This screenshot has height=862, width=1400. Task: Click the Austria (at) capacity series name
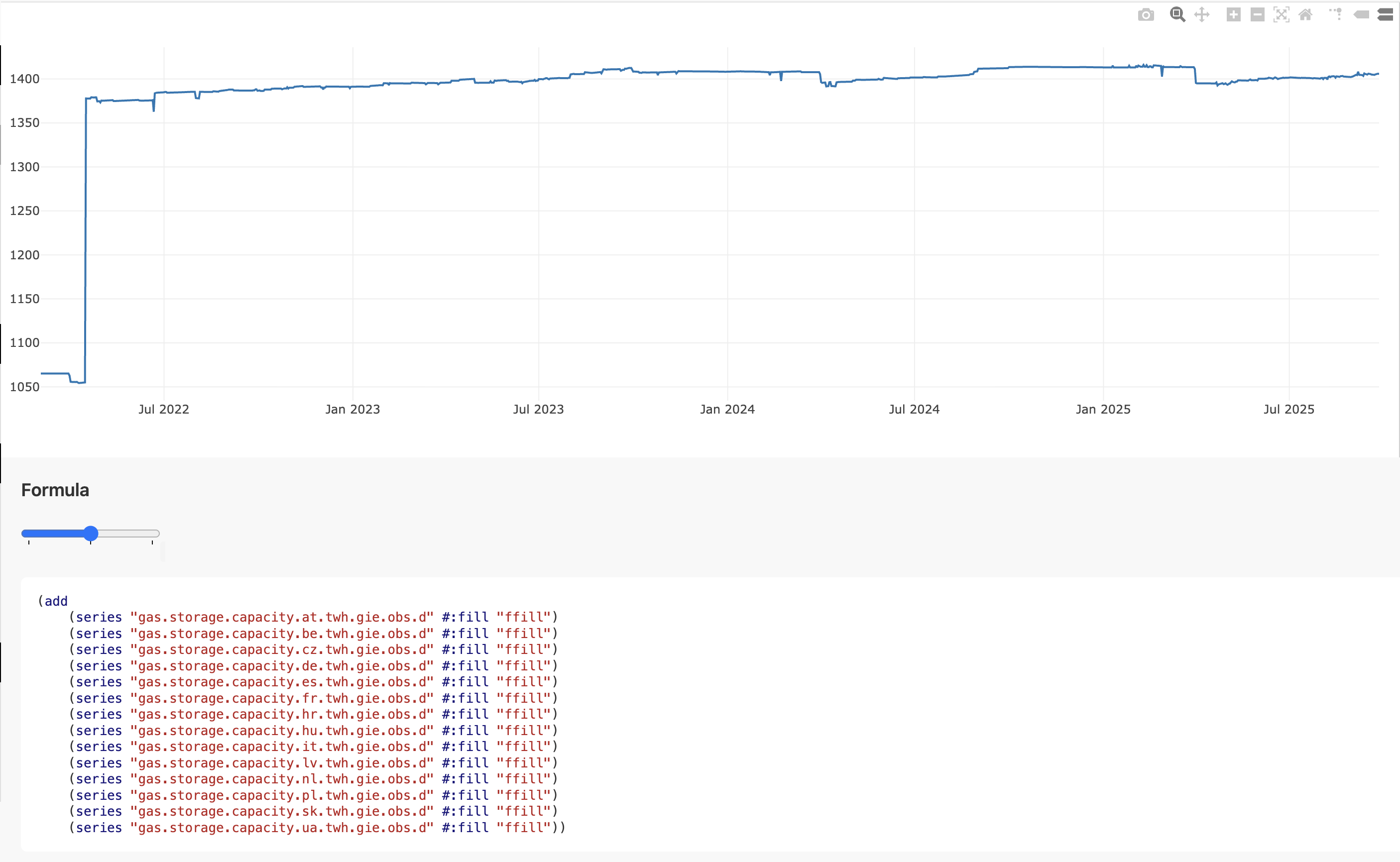282,618
